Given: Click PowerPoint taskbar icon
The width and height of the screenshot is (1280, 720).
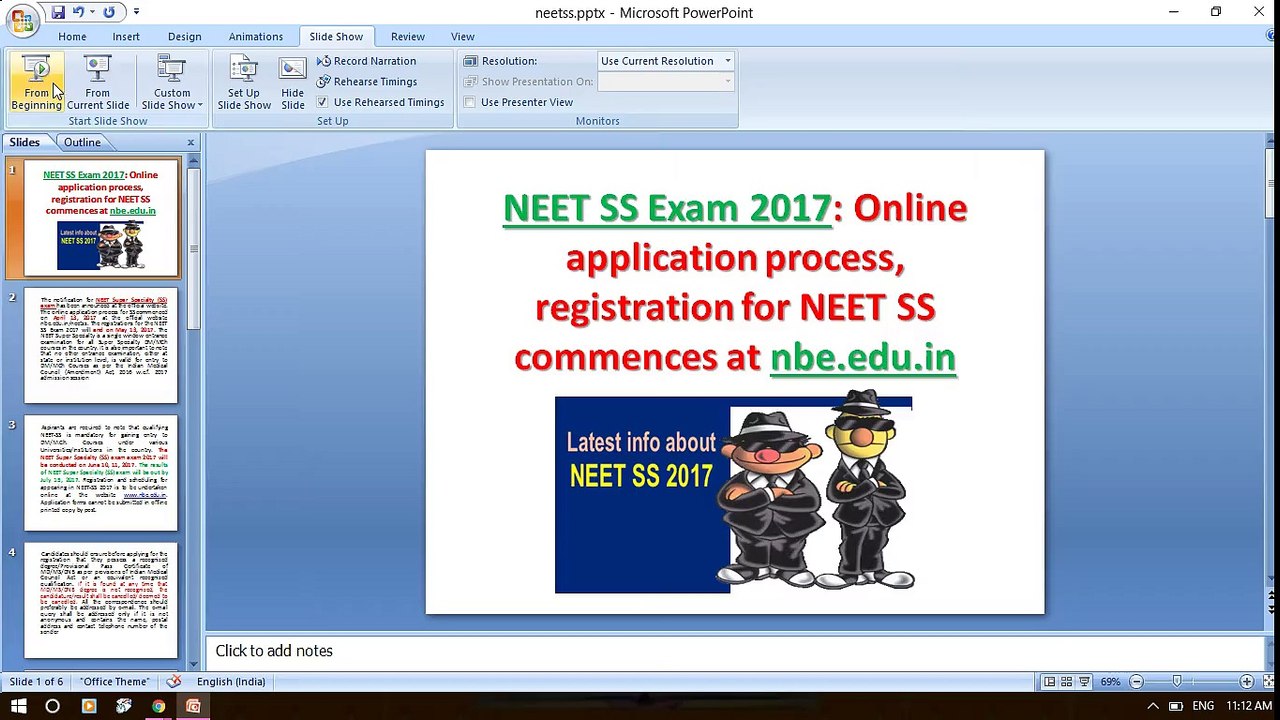Looking at the screenshot, I should 193,706.
